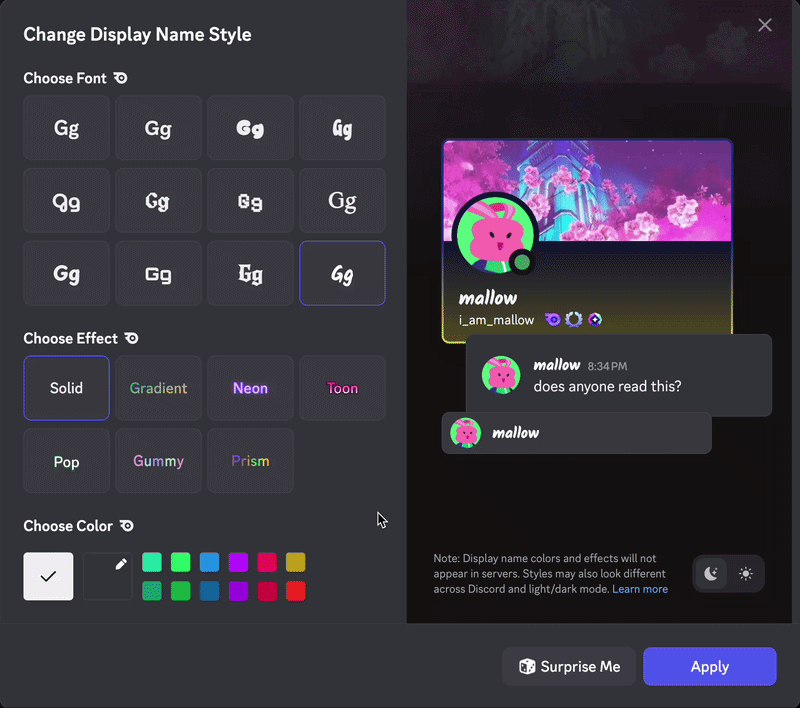Pick the dark blue swatch in bottom row
800x708 pixels.
(x=209, y=591)
